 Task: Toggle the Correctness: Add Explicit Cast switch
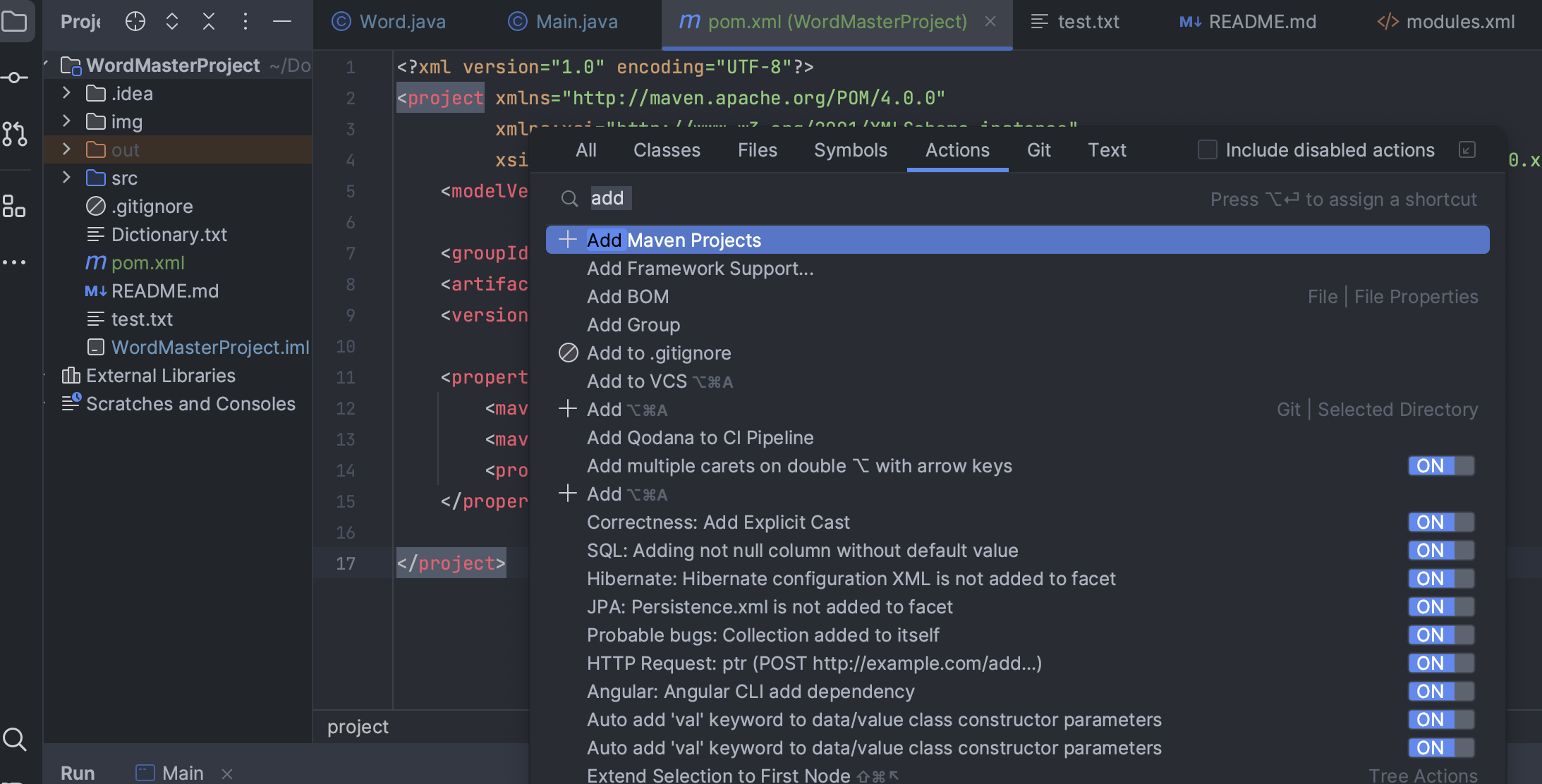point(1440,522)
